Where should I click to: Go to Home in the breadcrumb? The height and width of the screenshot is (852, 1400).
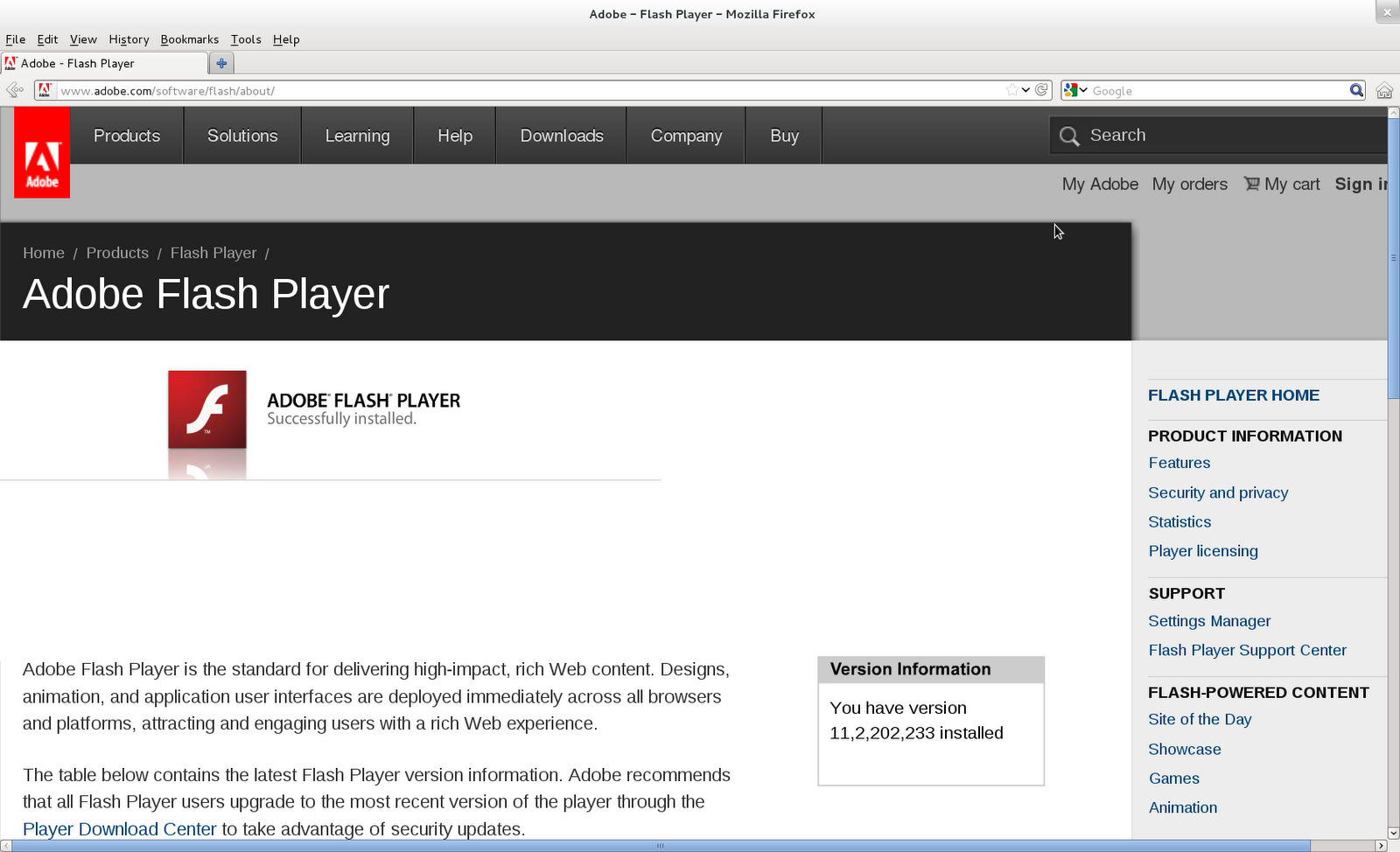click(44, 253)
